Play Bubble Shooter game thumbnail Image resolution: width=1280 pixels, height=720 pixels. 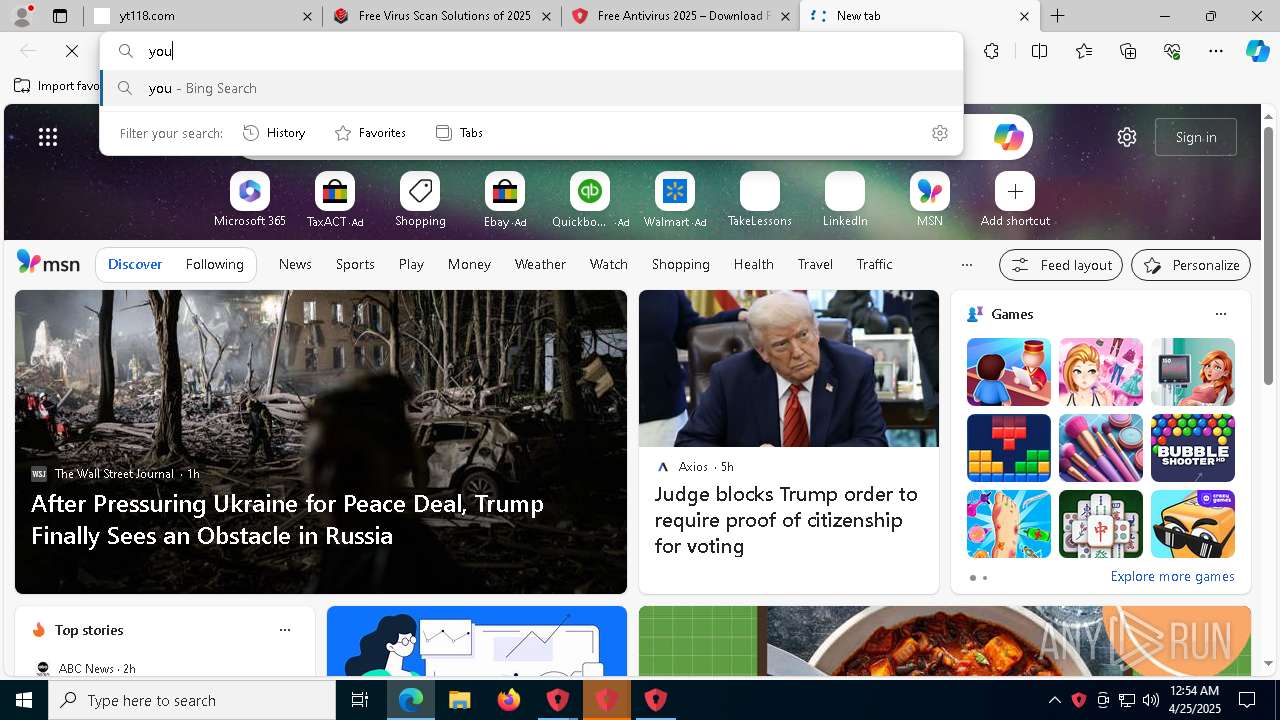pos(1192,448)
